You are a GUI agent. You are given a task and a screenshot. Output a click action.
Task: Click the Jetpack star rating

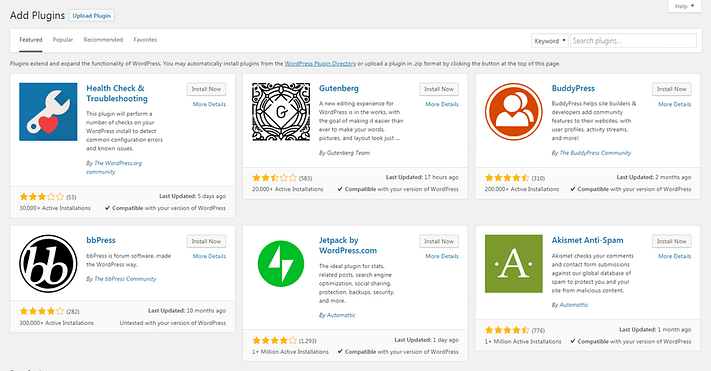click(x=274, y=340)
